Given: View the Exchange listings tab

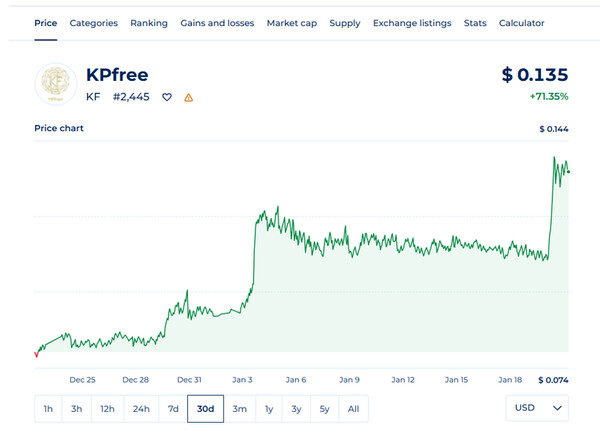Looking at the screenshot, I should coord(412,23).
